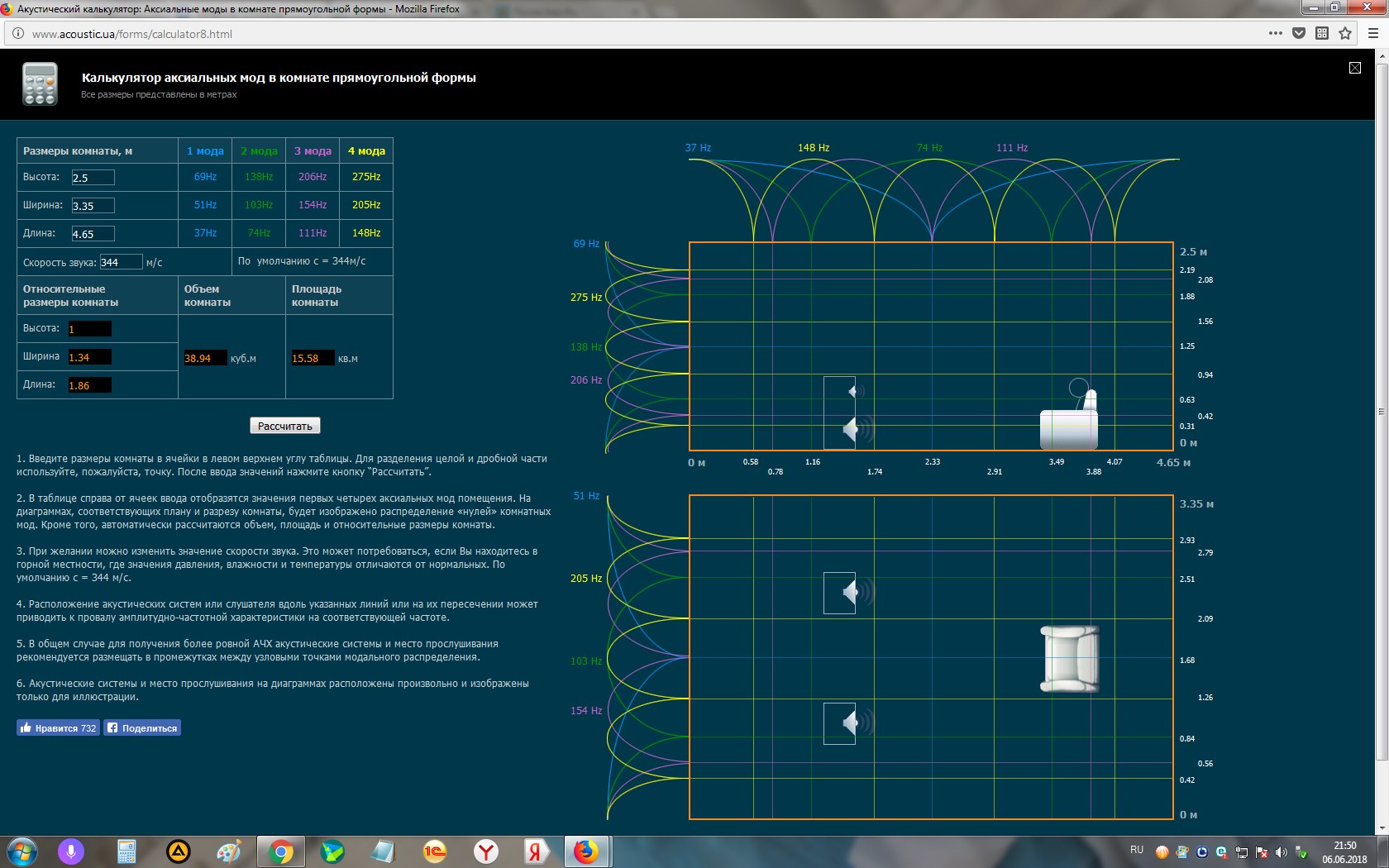The image size is (1389, 868).
Task: Open Google Chrome from the taskbar
Action: 280,851
